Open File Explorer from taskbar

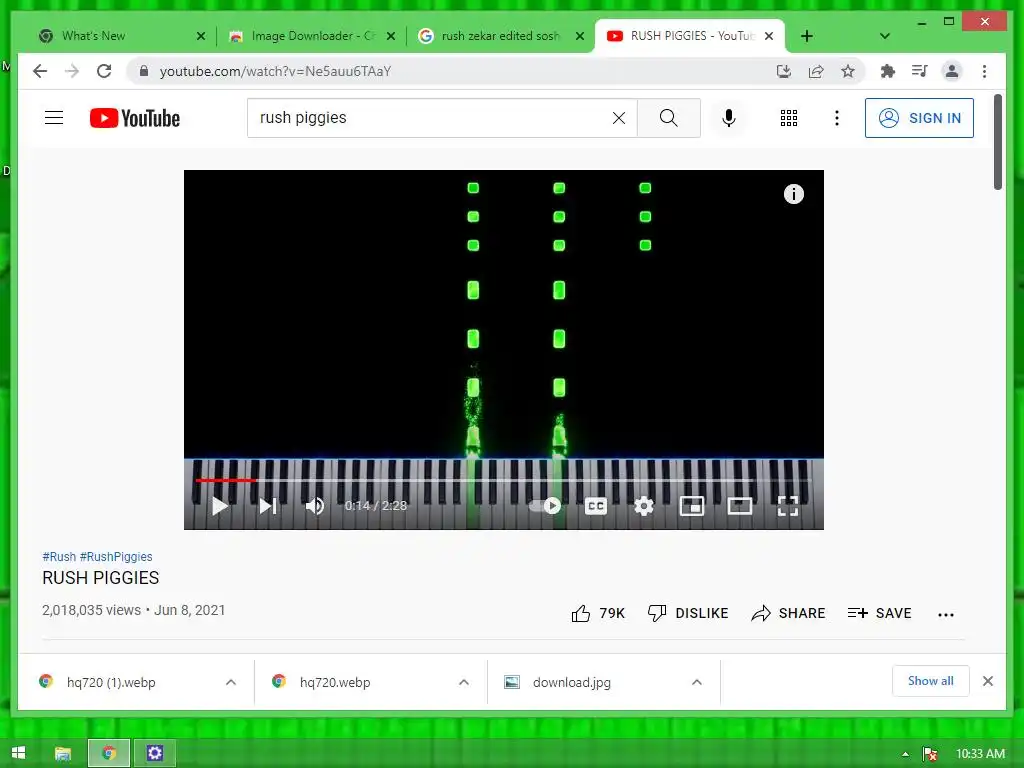tap(63, 753)
